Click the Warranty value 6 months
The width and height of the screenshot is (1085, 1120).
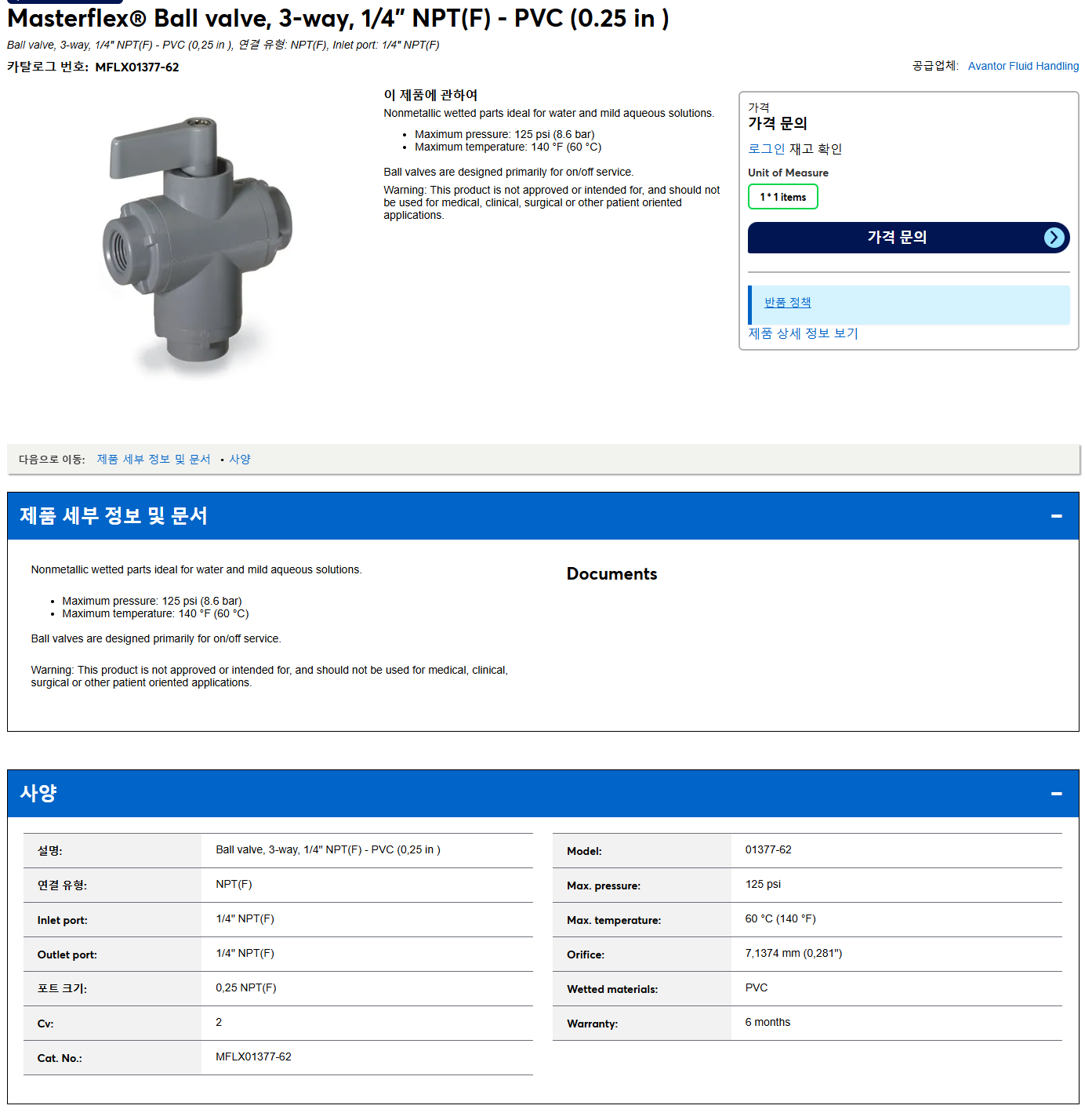click(767, 1022)
